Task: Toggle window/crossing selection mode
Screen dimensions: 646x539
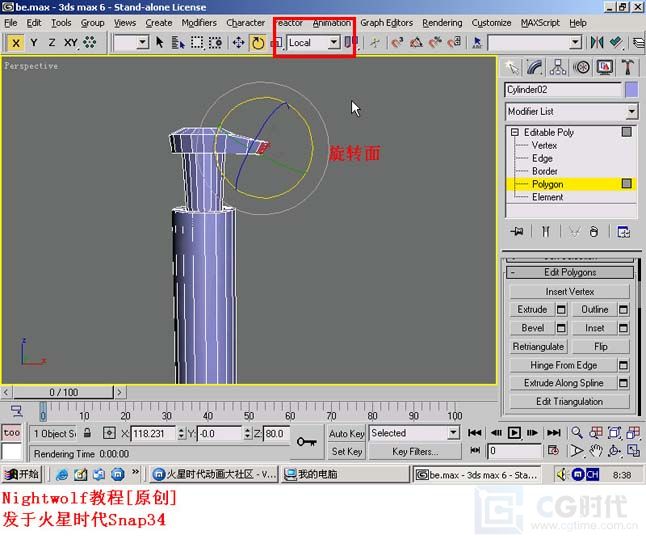Action: pyautogui.click(x=215, y=42)
